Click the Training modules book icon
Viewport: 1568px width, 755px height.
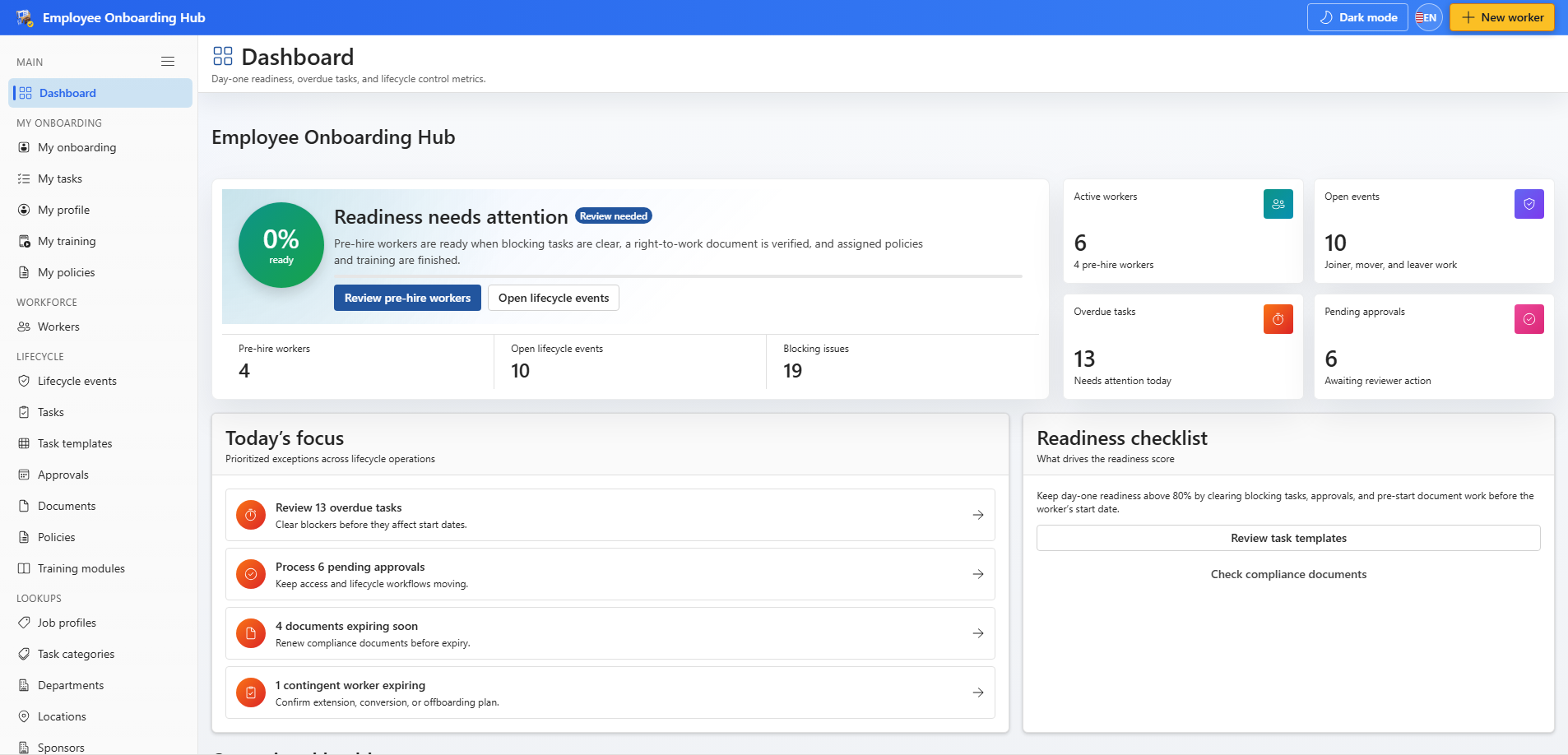24,568
